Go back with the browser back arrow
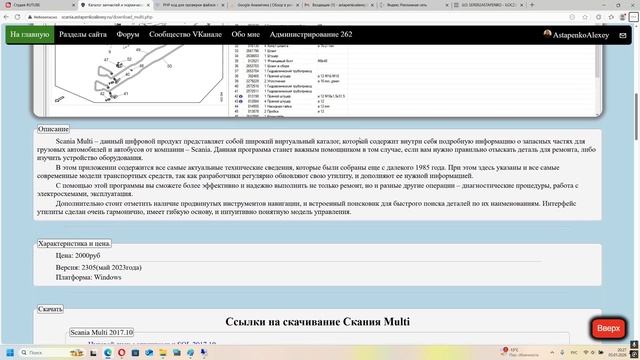Viewport: 640px width, 360px height. [x=6, y=17]
